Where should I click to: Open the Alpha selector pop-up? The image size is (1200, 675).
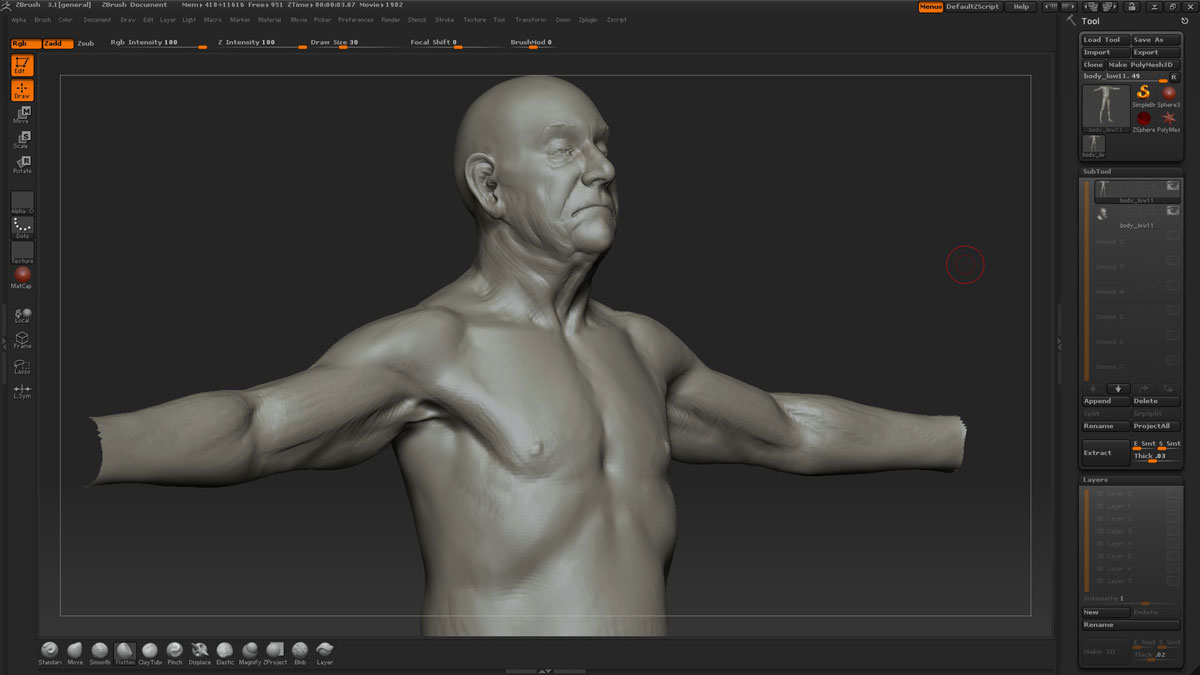coord(22,203)
